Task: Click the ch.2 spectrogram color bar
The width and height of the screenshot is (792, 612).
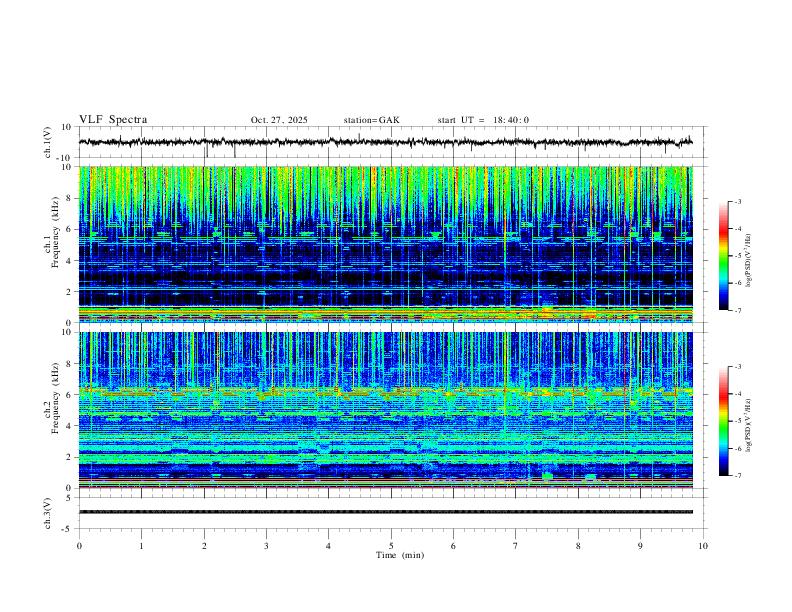Action: tap(723, 421)
